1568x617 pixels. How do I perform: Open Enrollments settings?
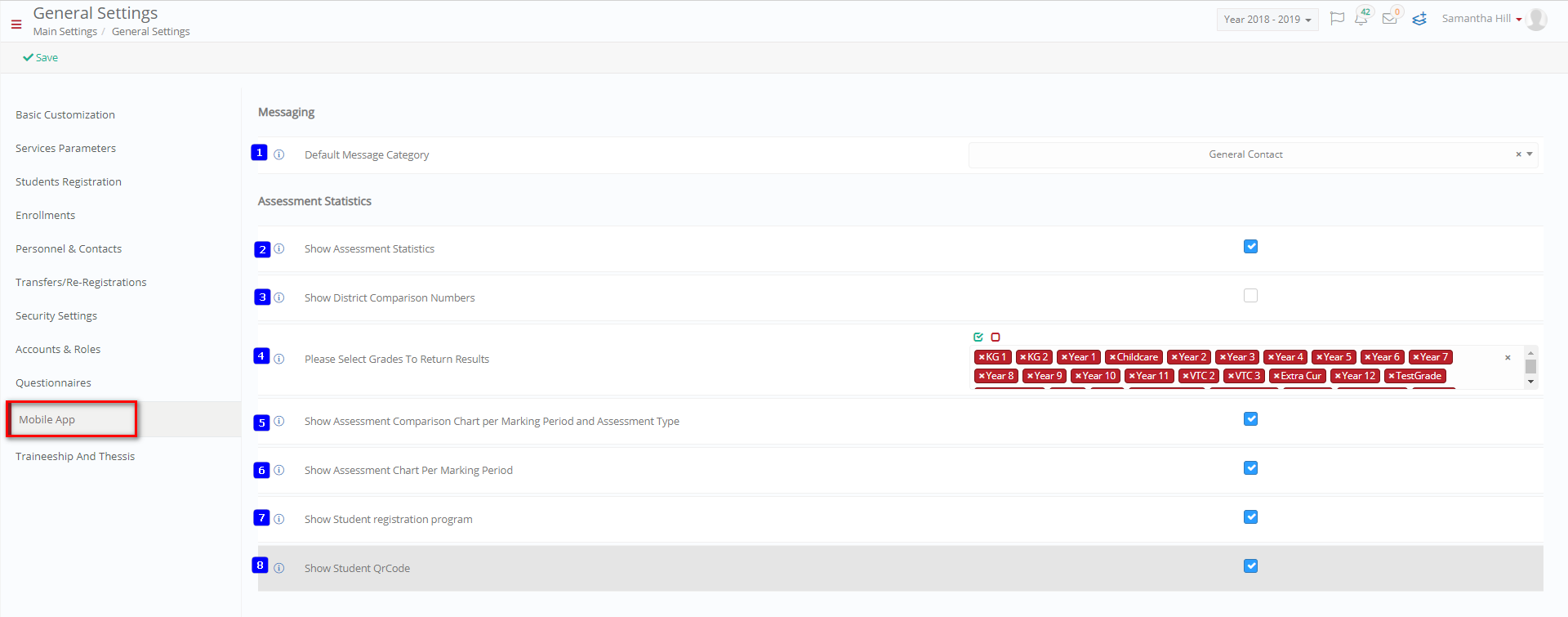(46, 215)
